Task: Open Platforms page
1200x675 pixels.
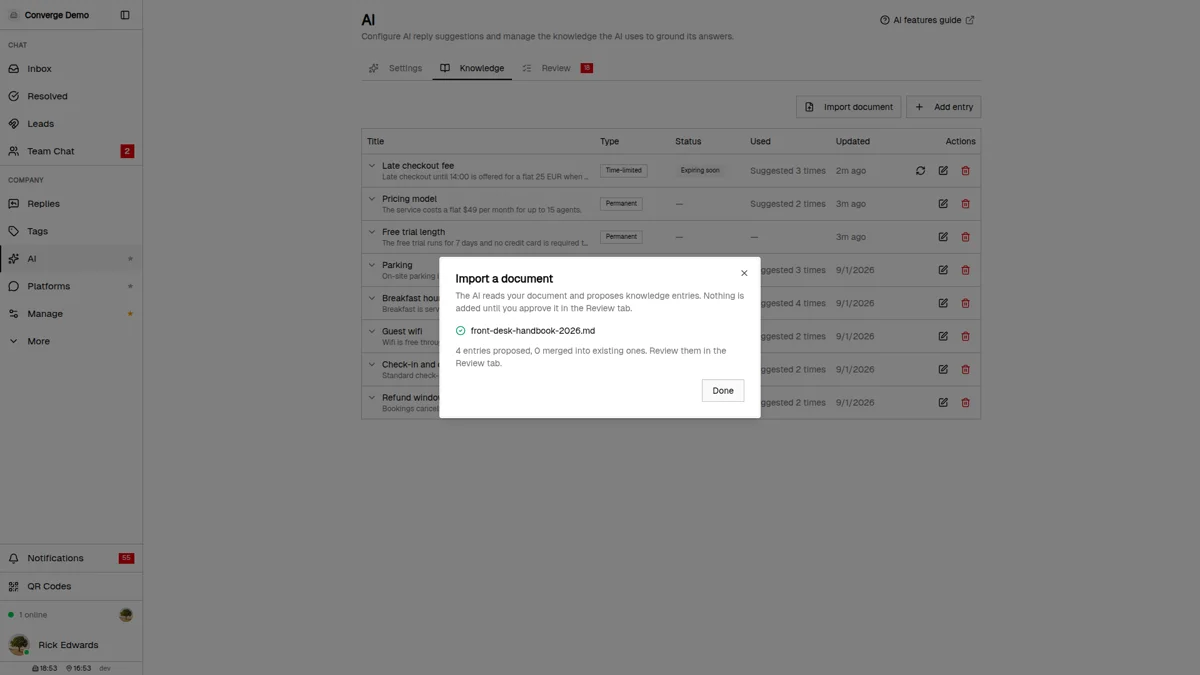Action: click(x=71, y=286)
